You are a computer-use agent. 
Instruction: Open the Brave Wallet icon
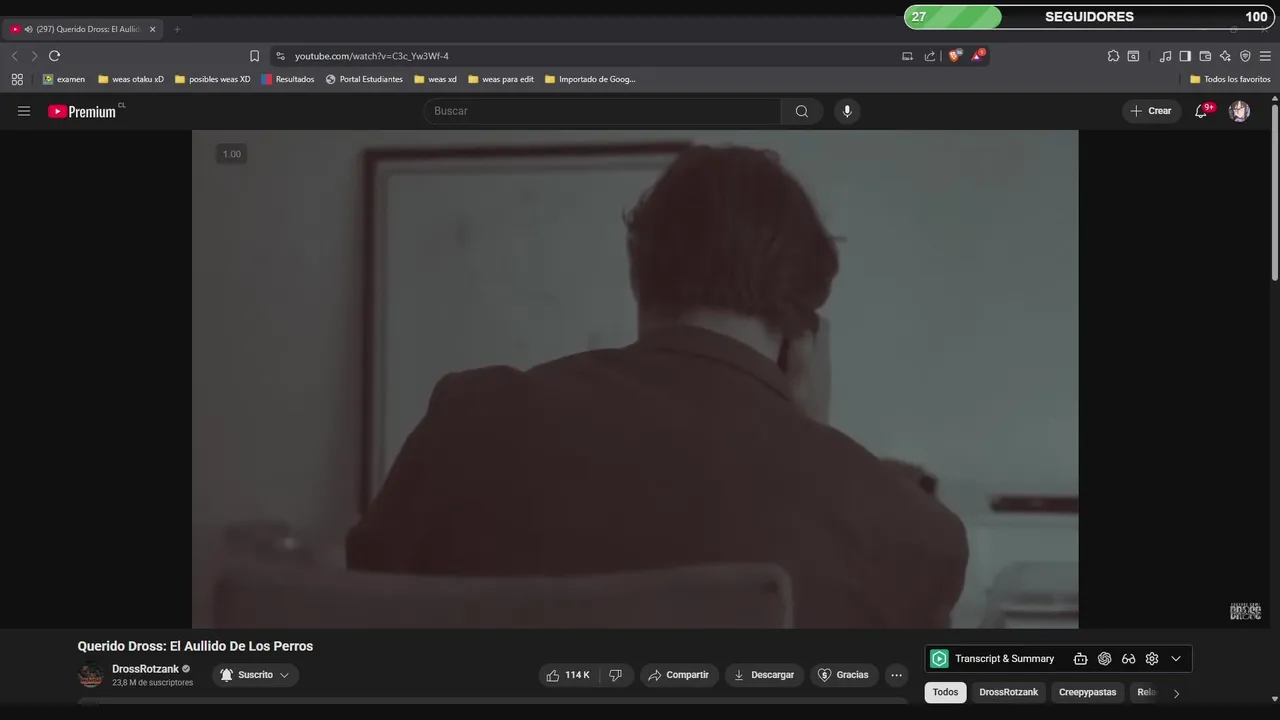tap(1205, 56)
